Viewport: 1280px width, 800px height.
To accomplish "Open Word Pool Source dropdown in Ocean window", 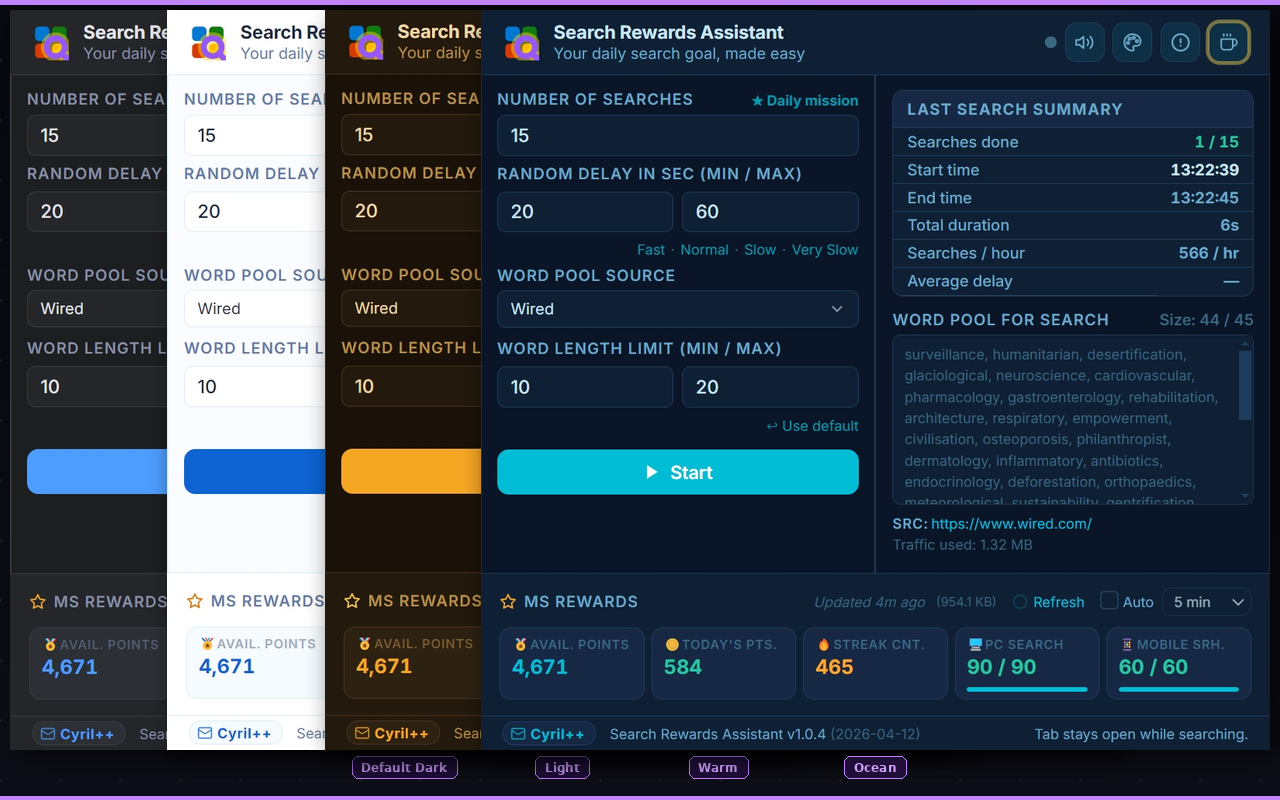I will click(678, 309).
